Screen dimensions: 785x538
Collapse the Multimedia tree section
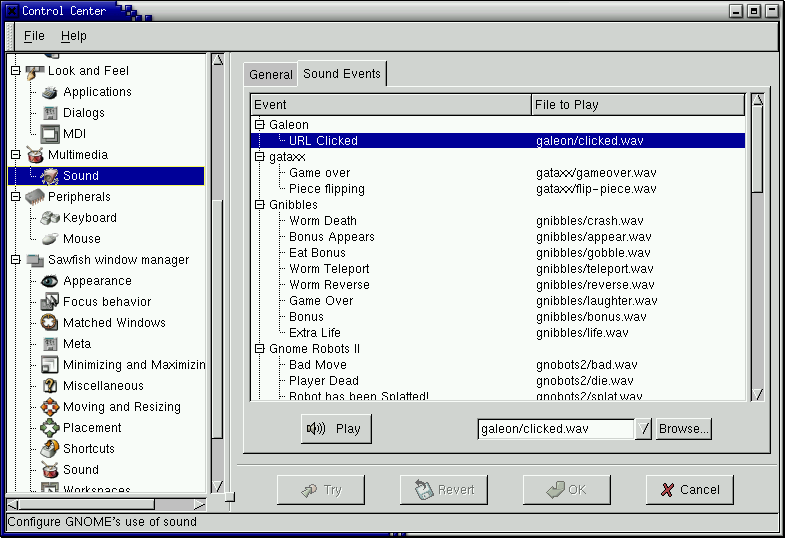click(x=15, y=155)
